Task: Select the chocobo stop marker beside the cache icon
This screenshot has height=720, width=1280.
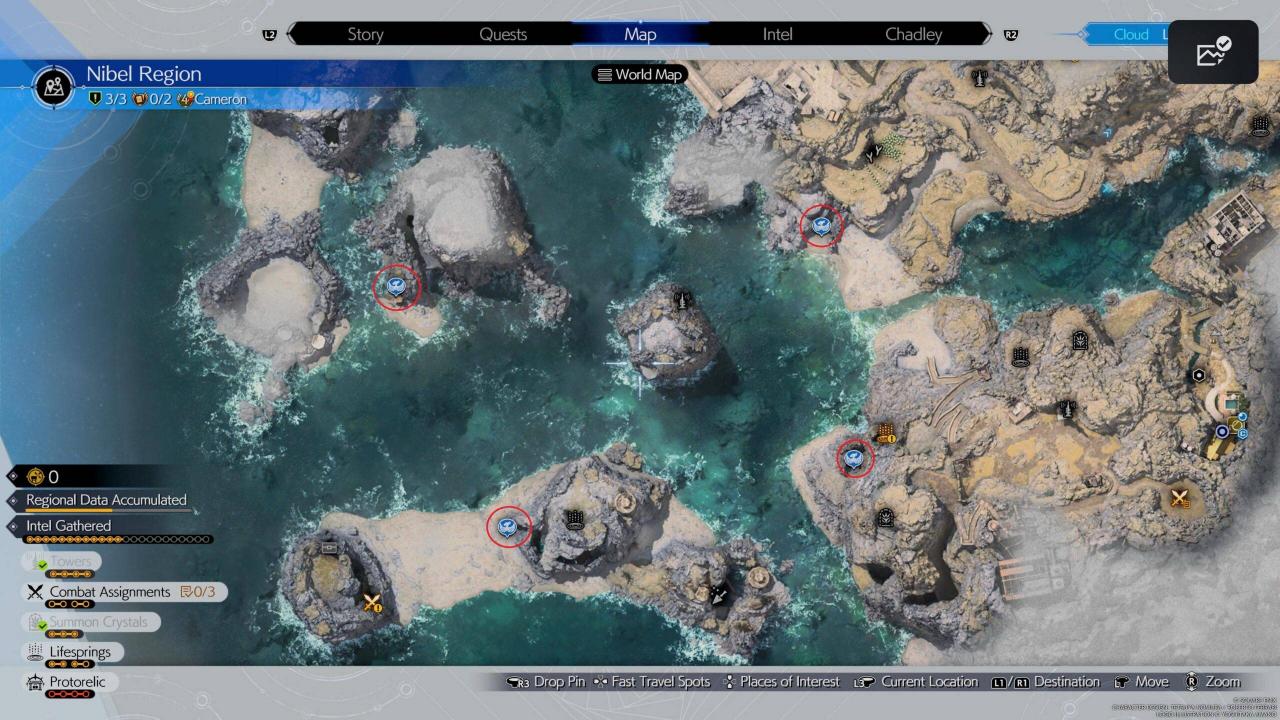Action: click(x=854, y=458)
